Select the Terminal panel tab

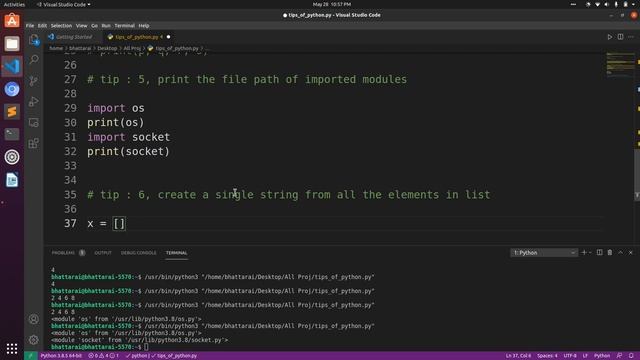[x=176, y=253]
